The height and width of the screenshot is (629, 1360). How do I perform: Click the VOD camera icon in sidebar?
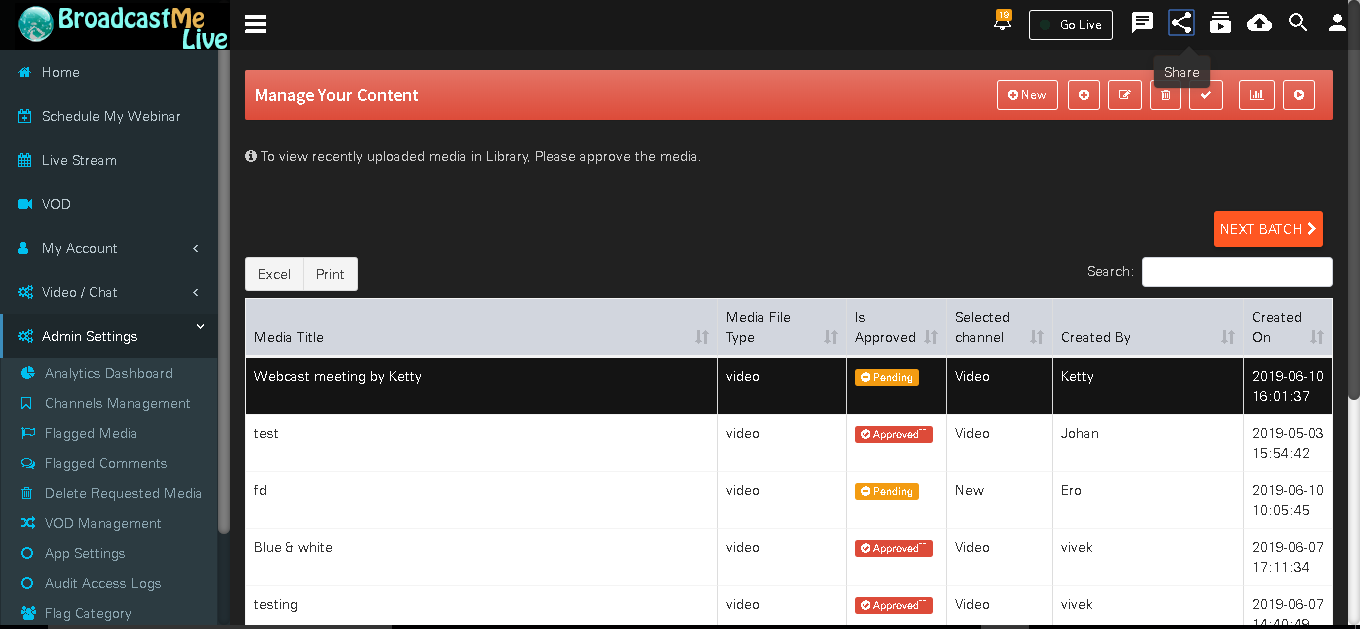[x=25, y=204]
